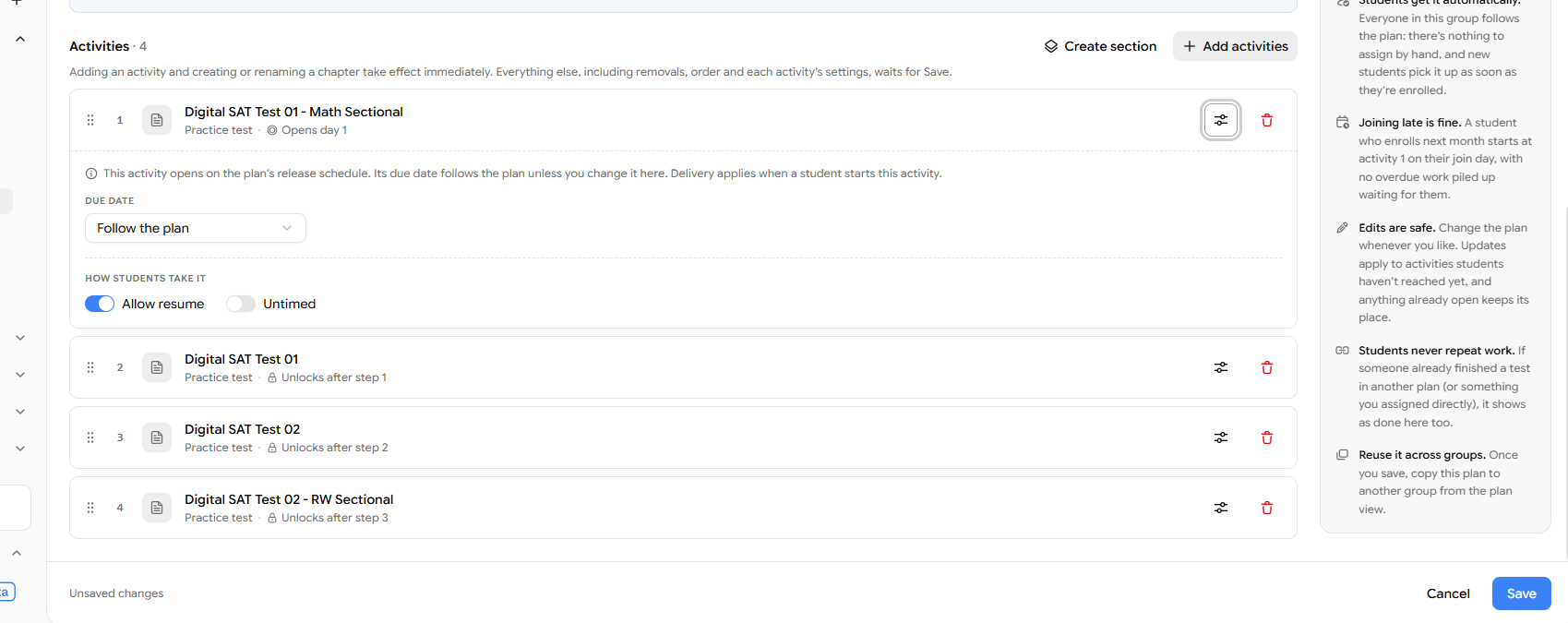Expand the first downward chevron in left sidebar
Viewport: 1568px width, 623px height.
(x=20, y=338)
